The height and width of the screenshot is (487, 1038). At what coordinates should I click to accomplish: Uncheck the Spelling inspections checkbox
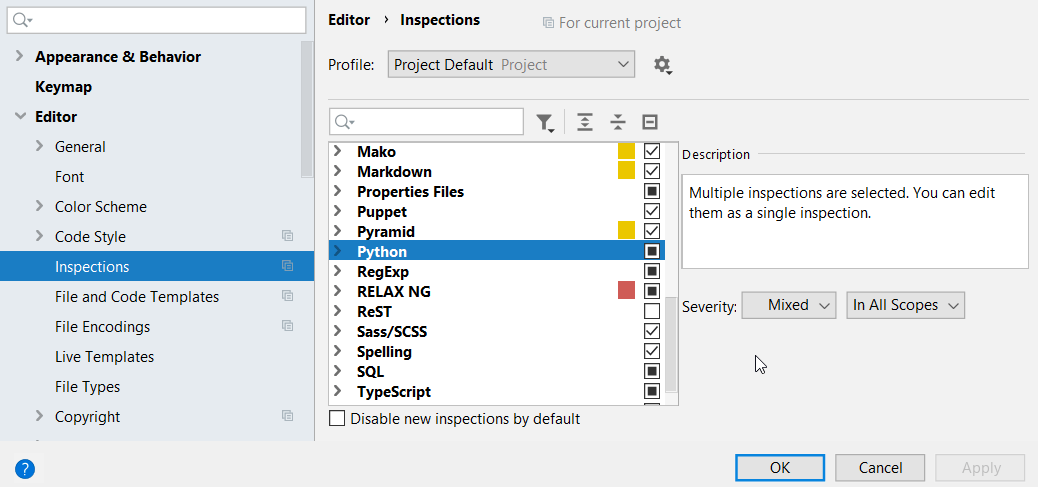click(652, 351)
